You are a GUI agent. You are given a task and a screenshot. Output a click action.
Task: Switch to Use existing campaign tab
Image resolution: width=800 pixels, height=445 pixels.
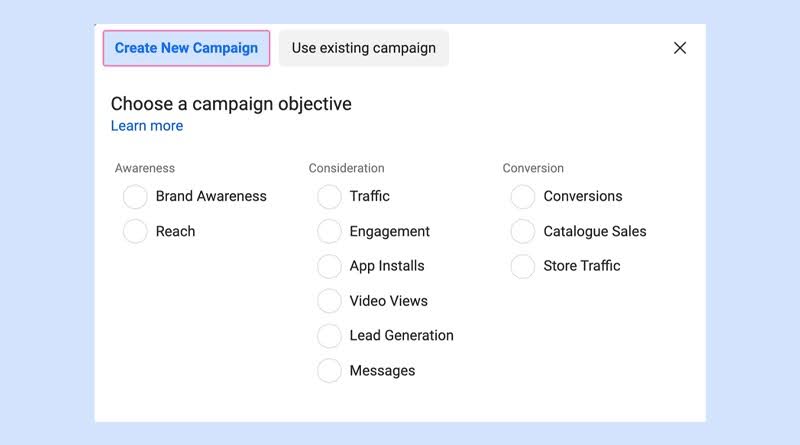point(364,48)
